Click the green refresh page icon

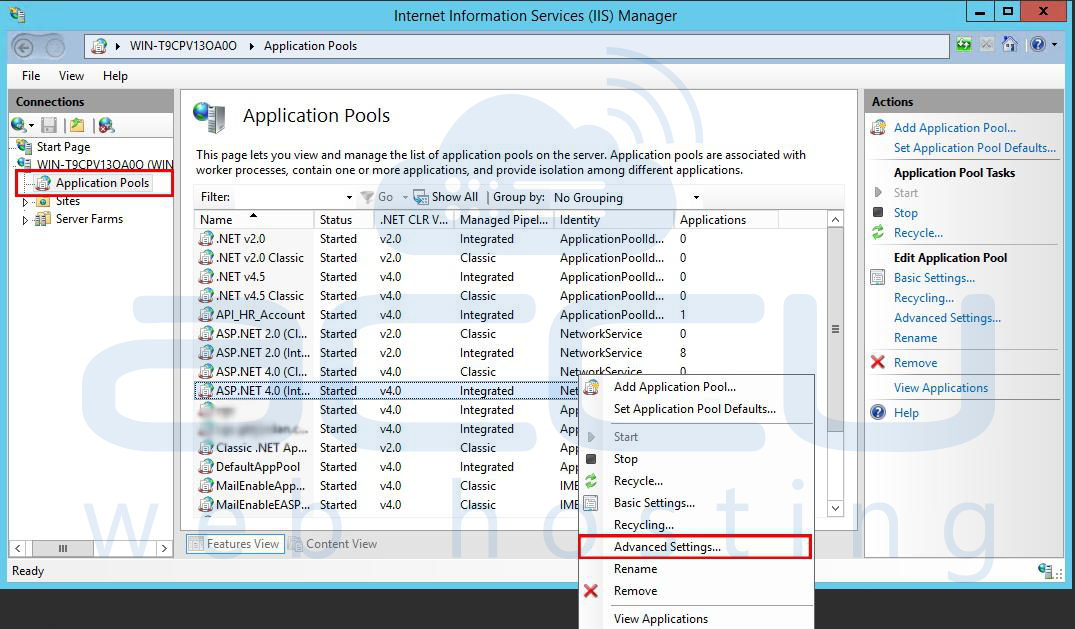click(964, 45)
